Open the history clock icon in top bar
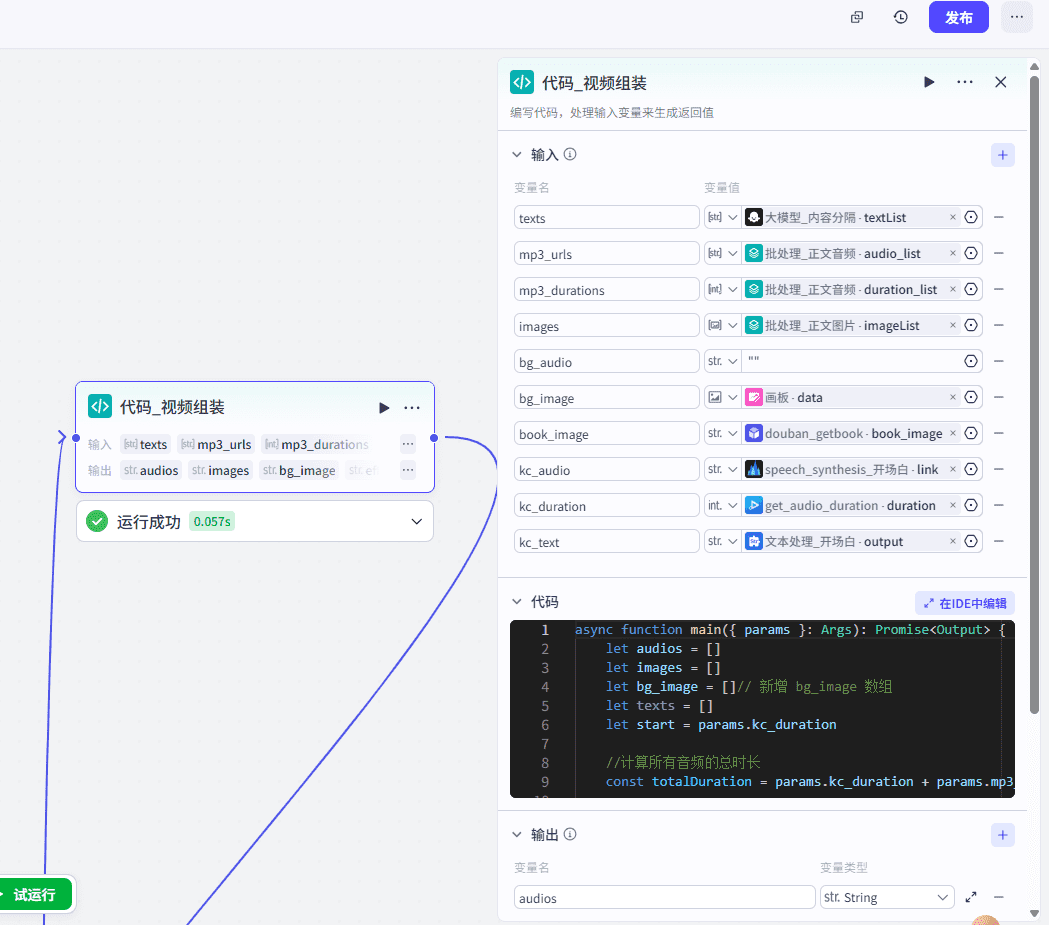 click(901, 17)
